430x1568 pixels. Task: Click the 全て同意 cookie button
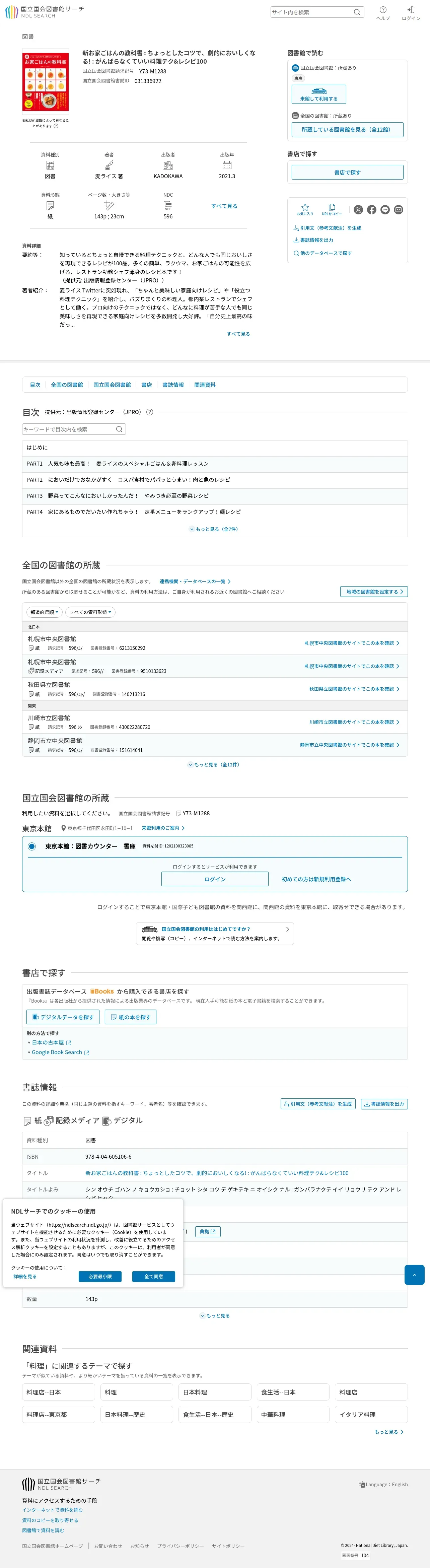153,1277
